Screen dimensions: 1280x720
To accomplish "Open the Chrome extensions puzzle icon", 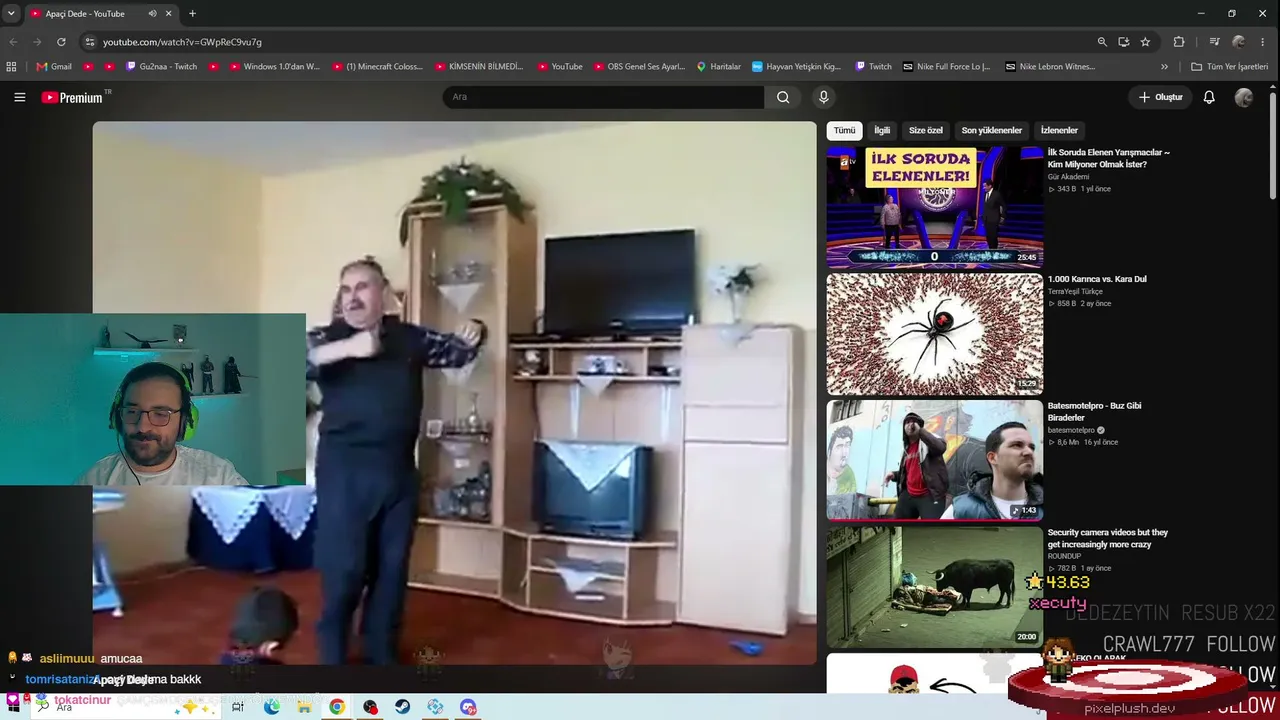I will (1179, 42).
